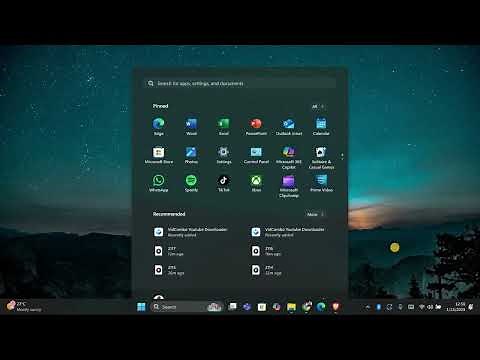
Task: Launch Word from the Pinned section
Action: 191,126
